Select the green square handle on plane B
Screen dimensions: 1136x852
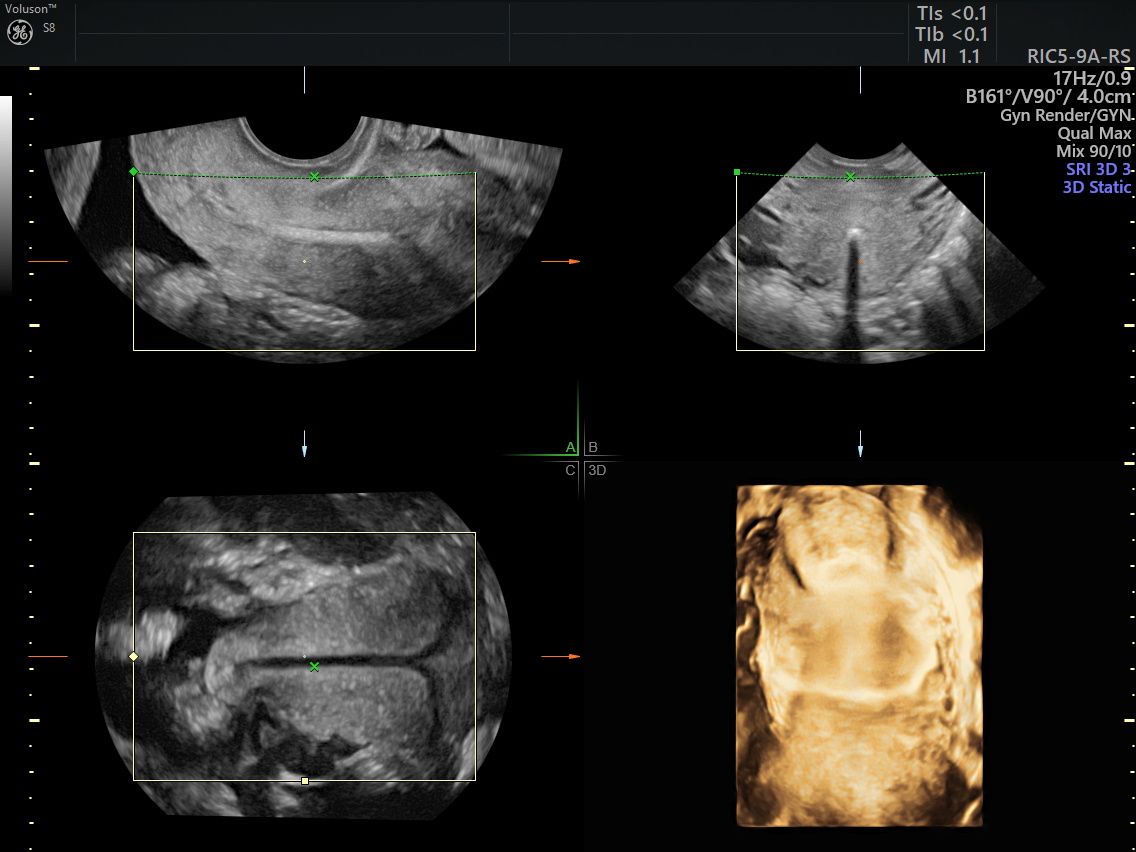pos(737,172)
